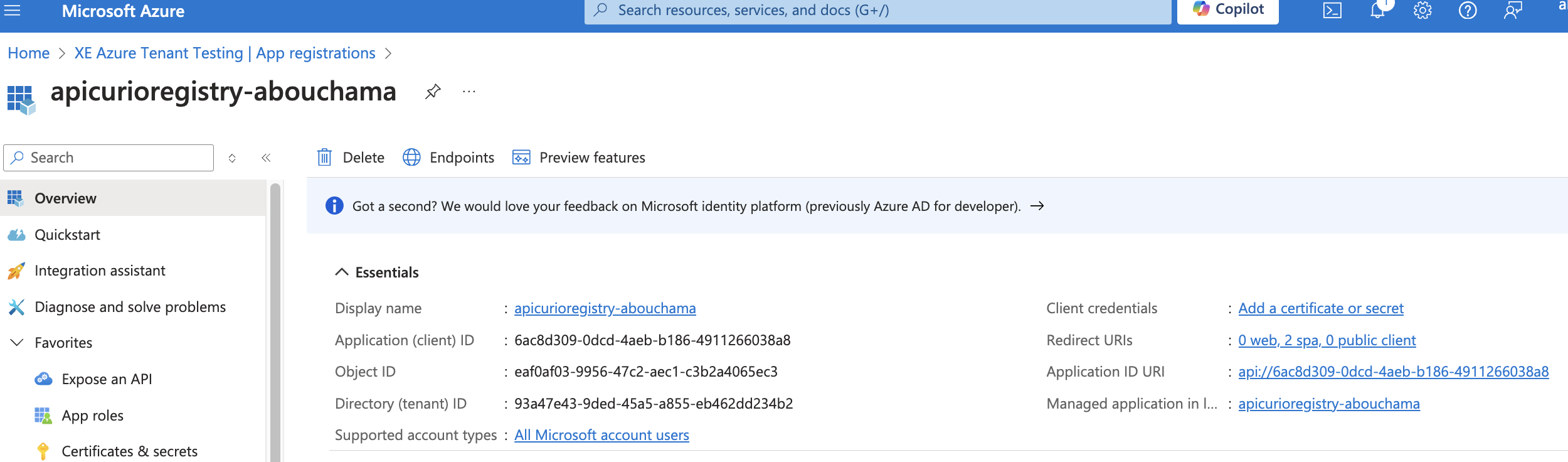
Task: Toggle expand/collapse all sidebar groups
Action: click(232, 158)
